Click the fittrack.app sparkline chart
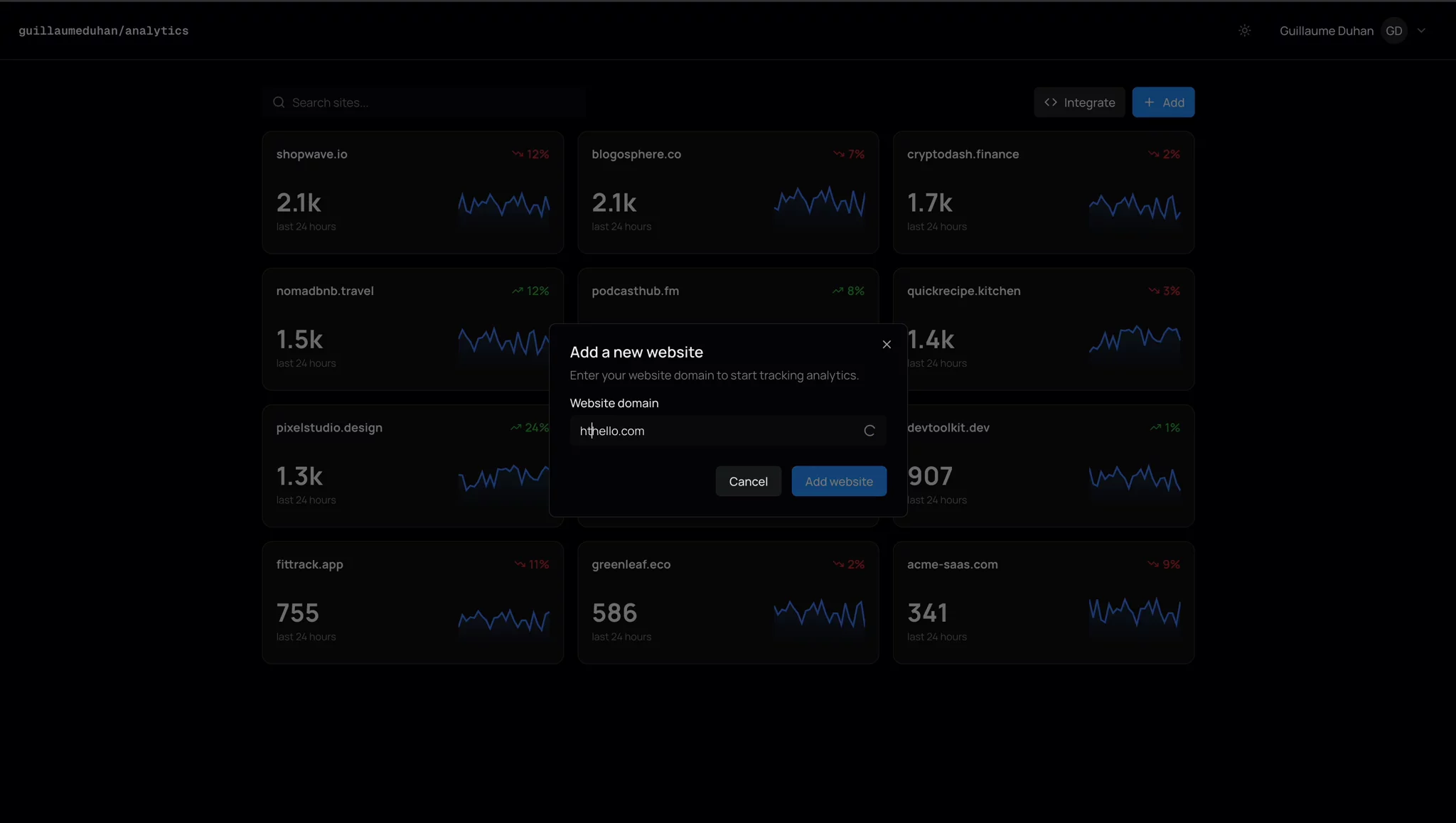The width and height of the screenshot is (1456, 823). click(x=504, y=623)
